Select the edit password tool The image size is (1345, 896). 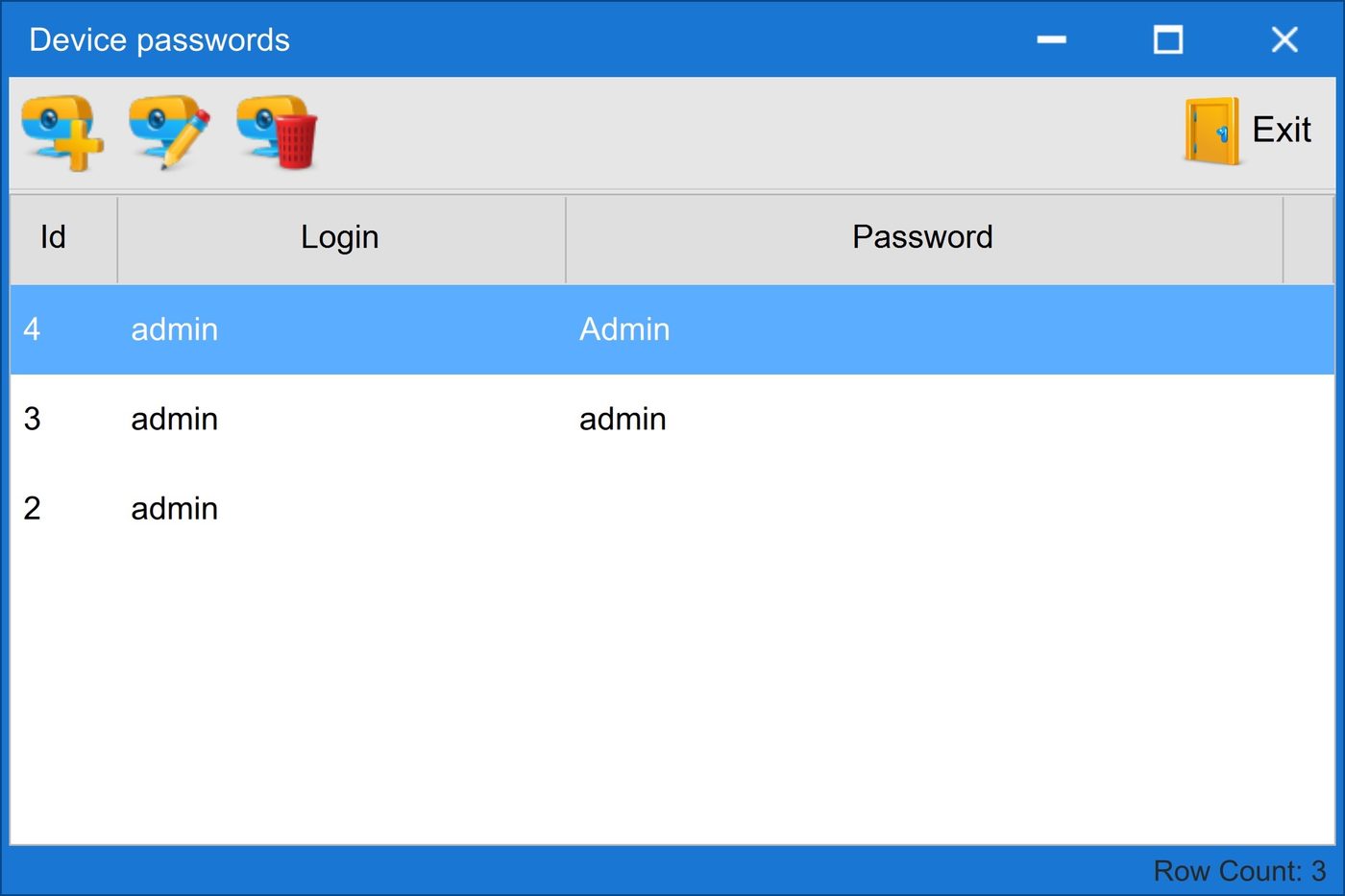coord(168,133)
